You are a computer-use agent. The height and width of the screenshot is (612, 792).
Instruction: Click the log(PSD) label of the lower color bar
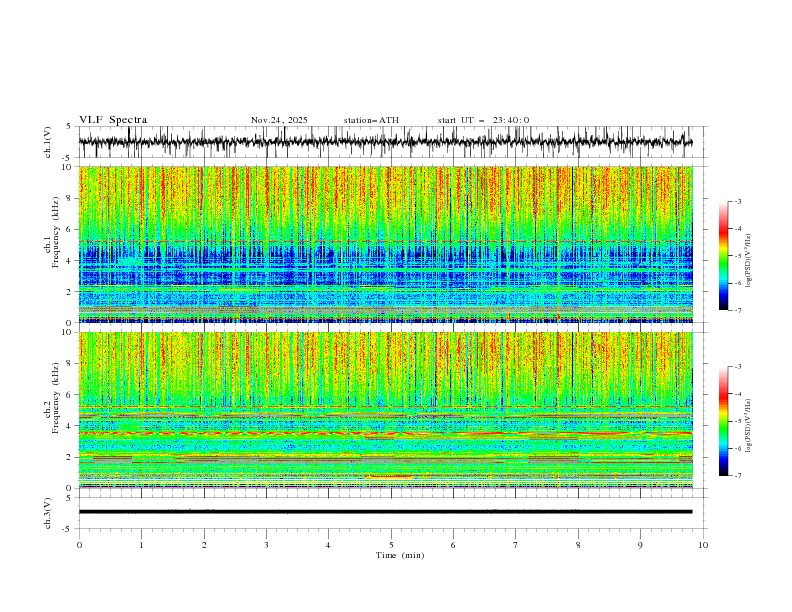[x=749, y=426]
